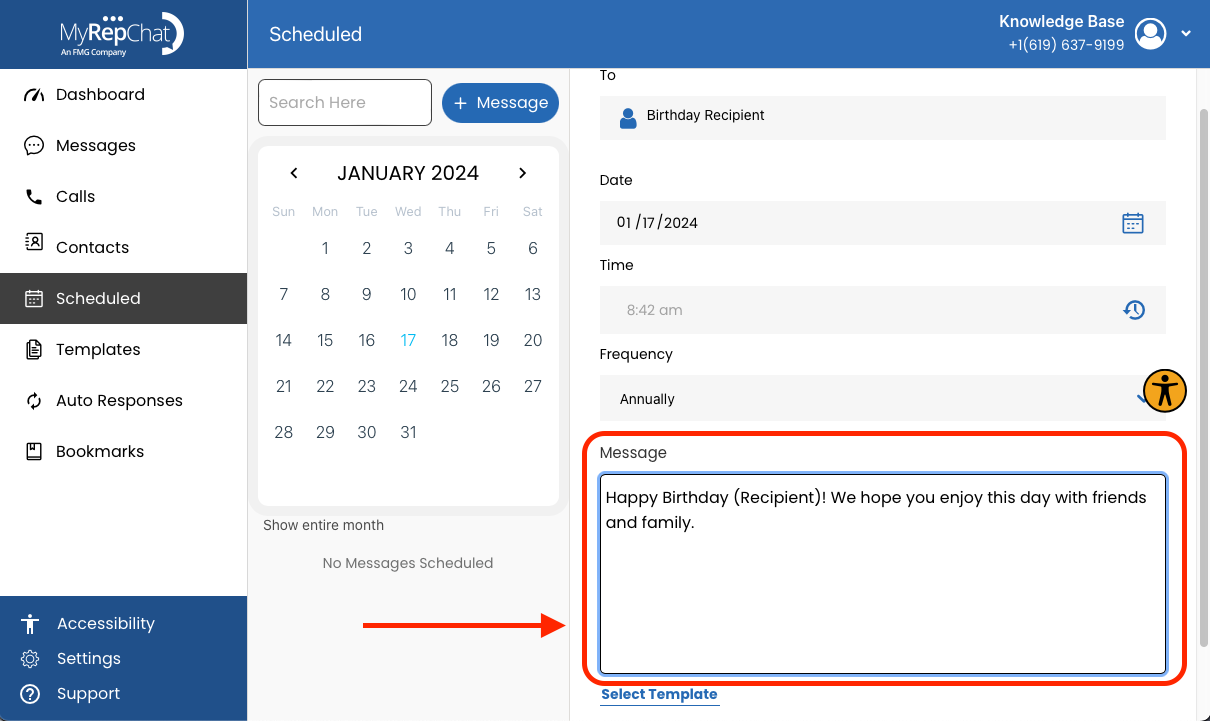1210x721 pixels.
Task: Select January 17 on the calendar
Action: click(x=408, y=340)
